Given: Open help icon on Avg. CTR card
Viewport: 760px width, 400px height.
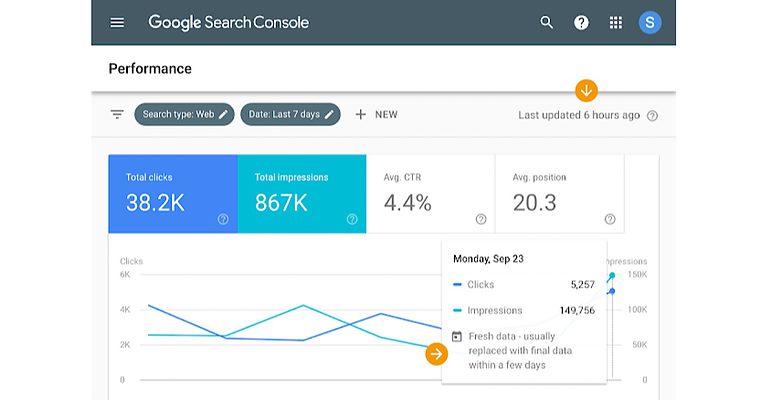Looking at the screenshot, I should coord(481,219).
